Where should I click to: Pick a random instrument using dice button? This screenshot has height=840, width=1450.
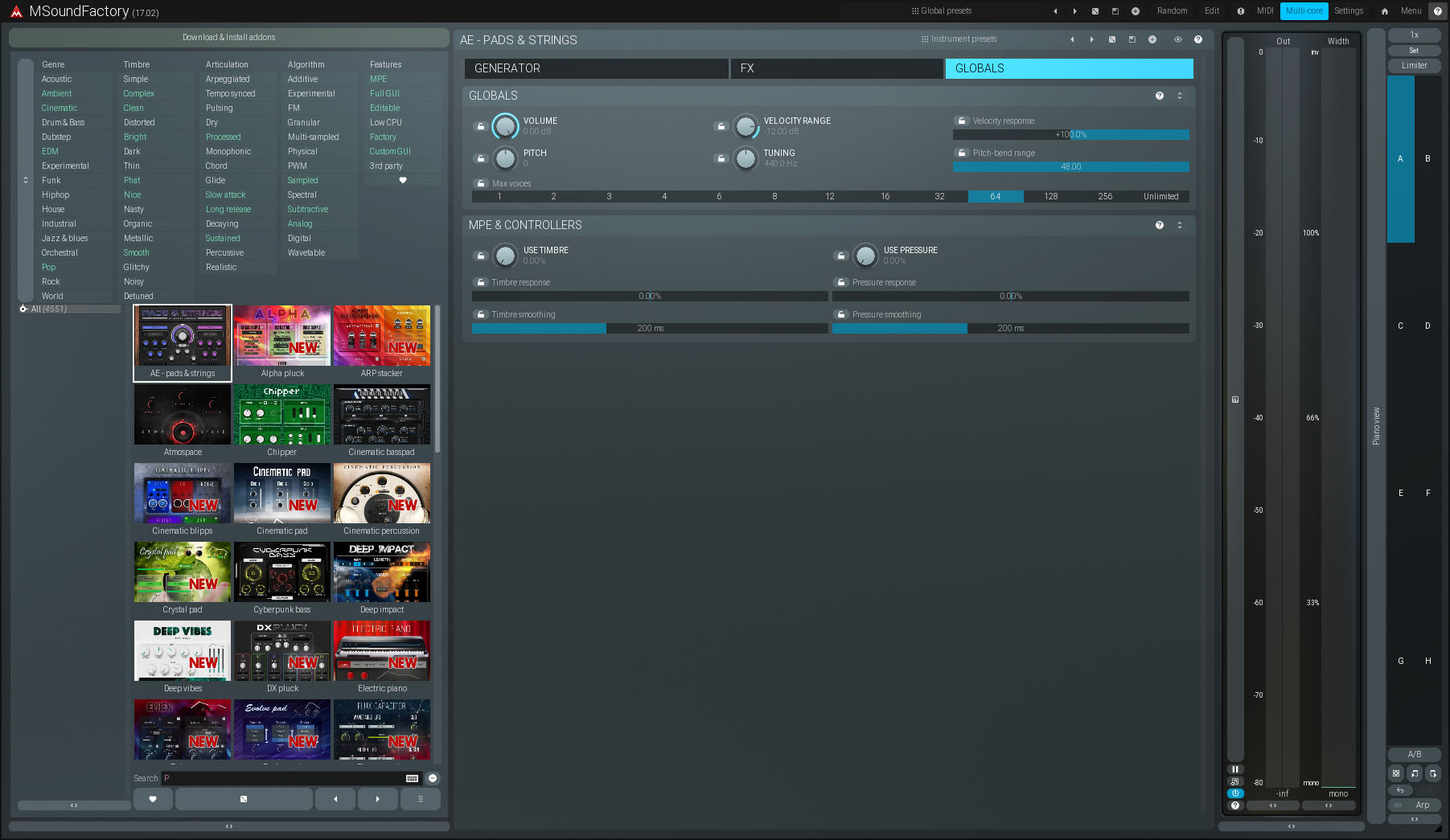pos(244,799)
